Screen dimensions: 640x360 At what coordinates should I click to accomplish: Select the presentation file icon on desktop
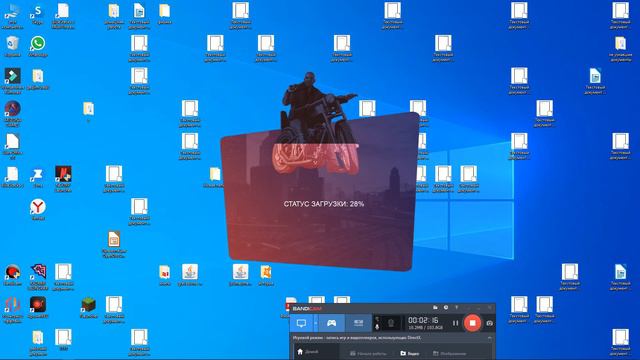point(114,244)
